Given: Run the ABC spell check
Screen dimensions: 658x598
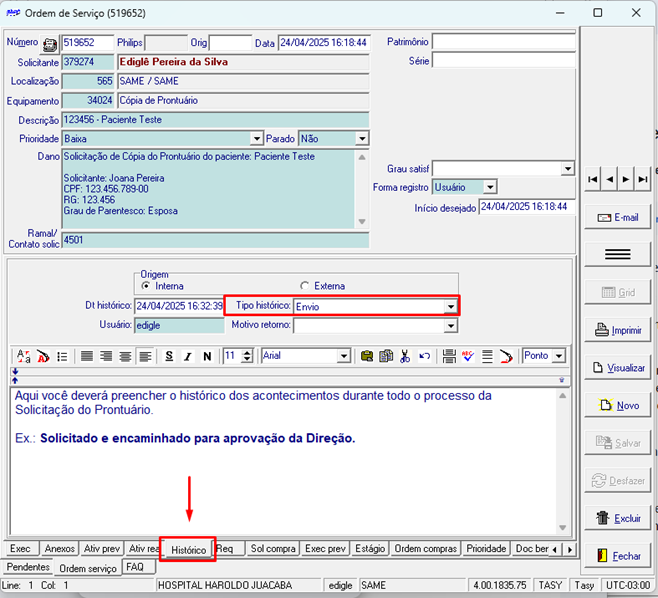Looking at the screenshot, I should point(468,357).
